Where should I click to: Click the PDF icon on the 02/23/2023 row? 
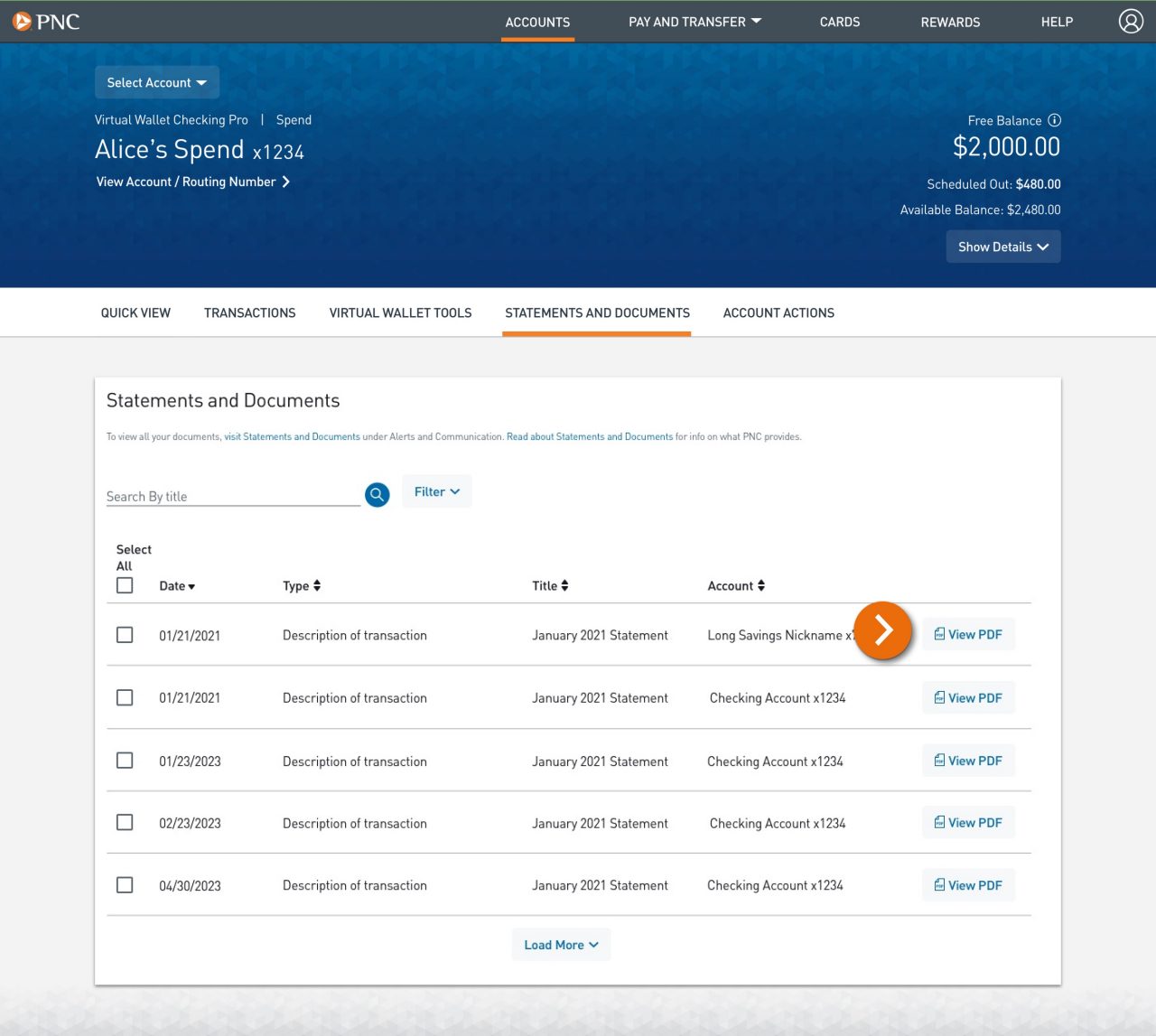[939, 822]
